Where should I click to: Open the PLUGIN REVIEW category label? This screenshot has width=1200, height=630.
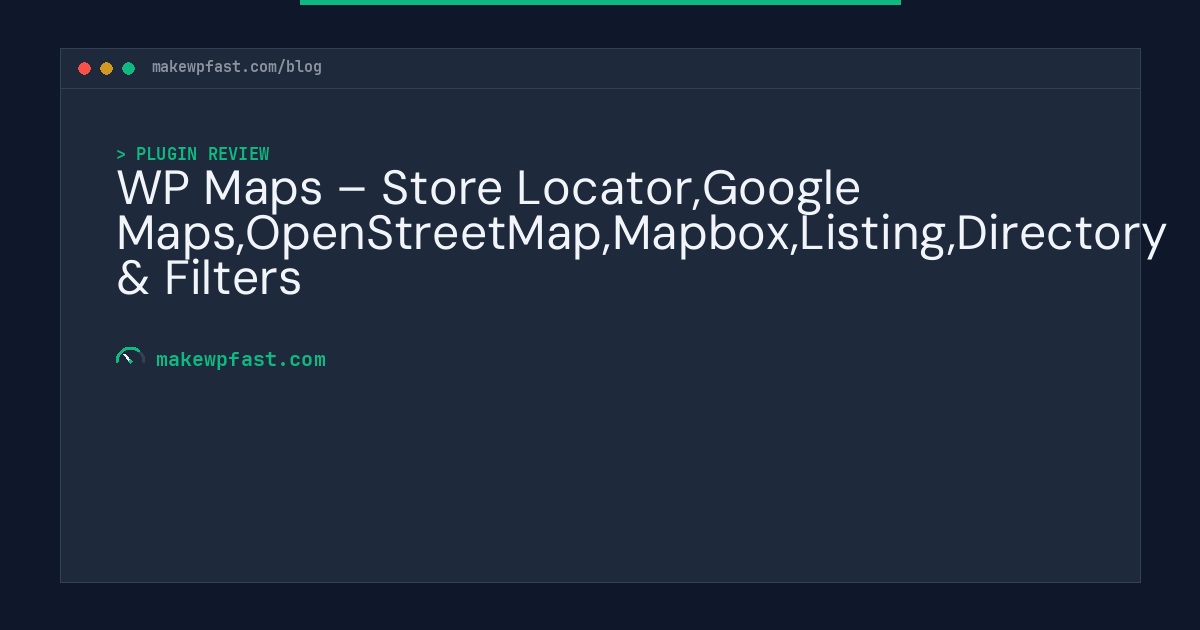(x=204, y=154)
